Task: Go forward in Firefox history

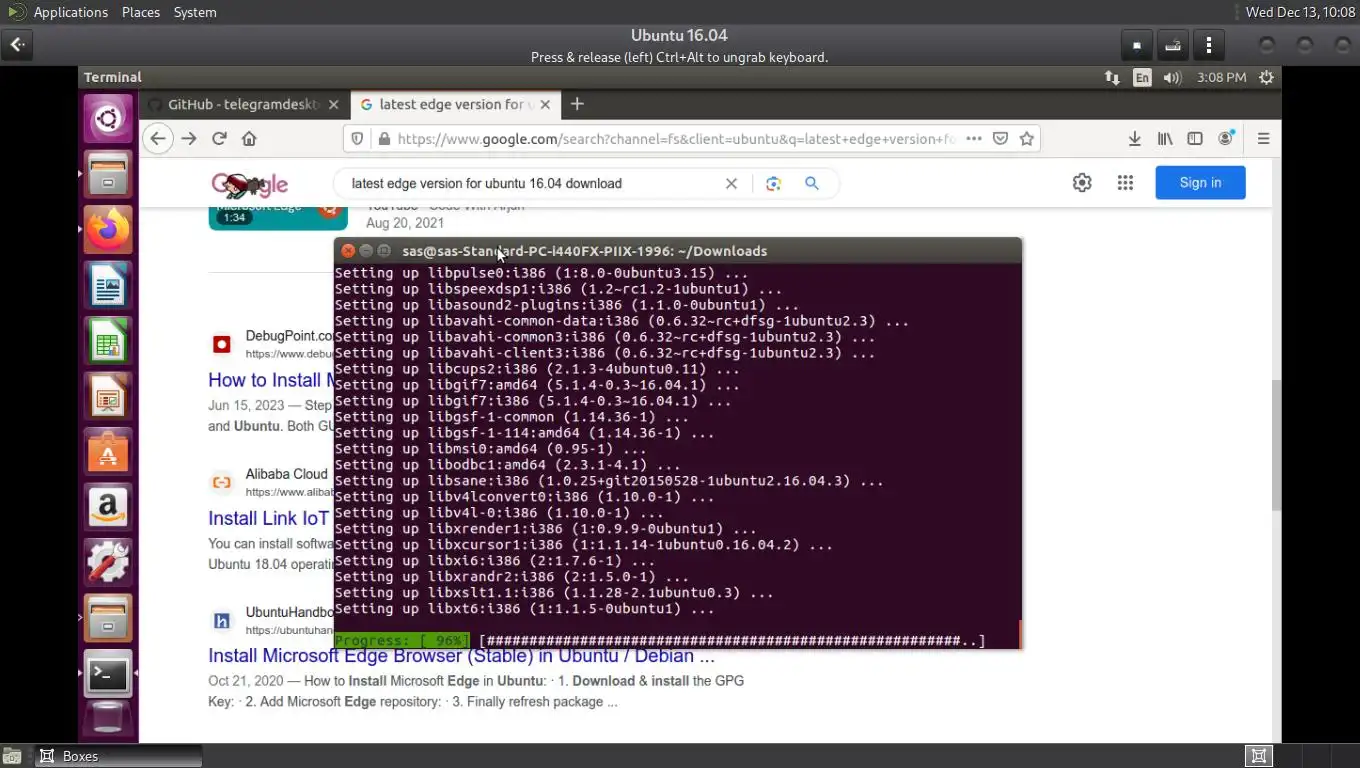Action: pos(189,139)
